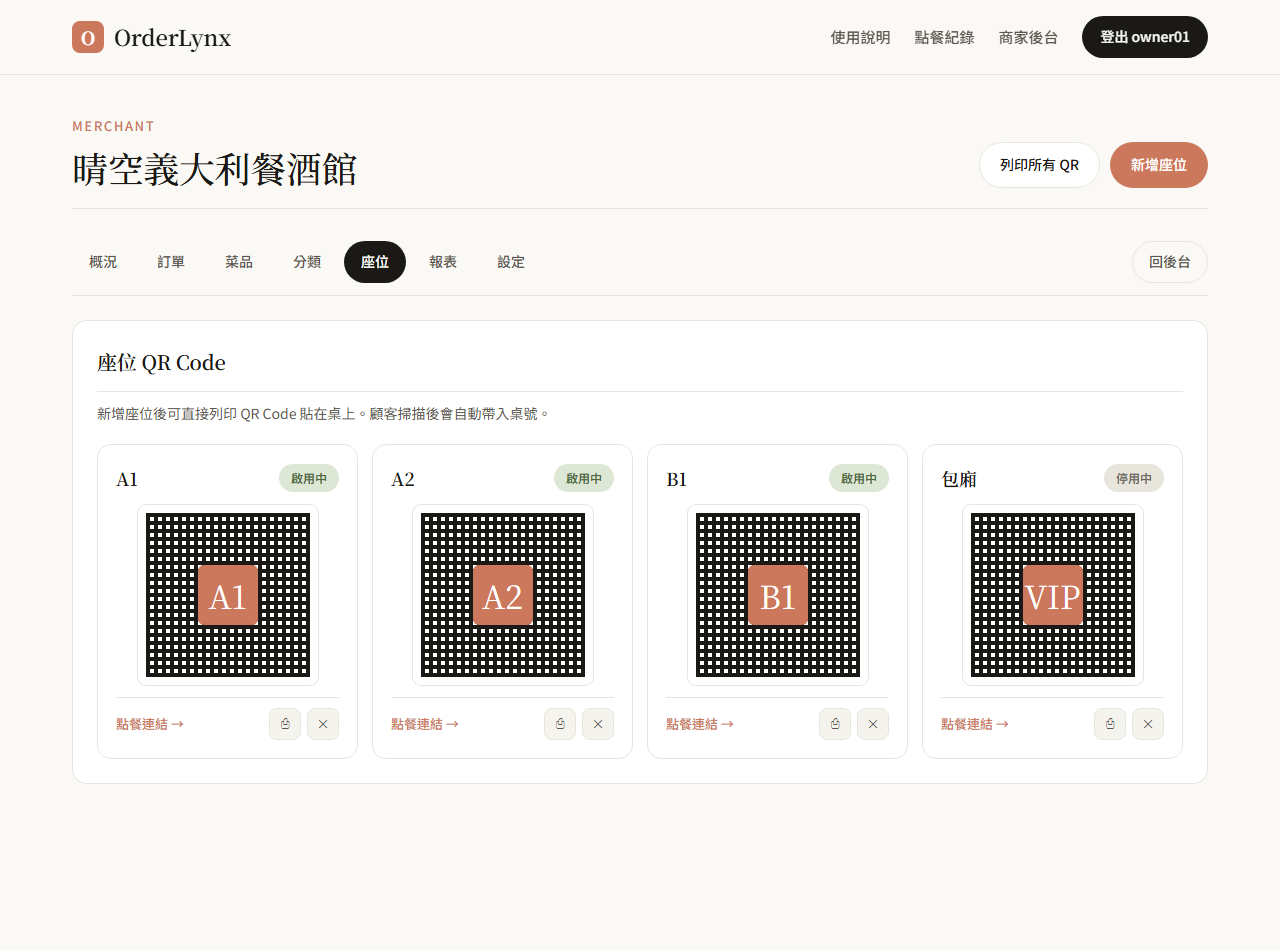Viewport: 1280px width, 950px height.
Task: Open 商家後台 in the top navigation
Action: click(x=1028, y=37)
